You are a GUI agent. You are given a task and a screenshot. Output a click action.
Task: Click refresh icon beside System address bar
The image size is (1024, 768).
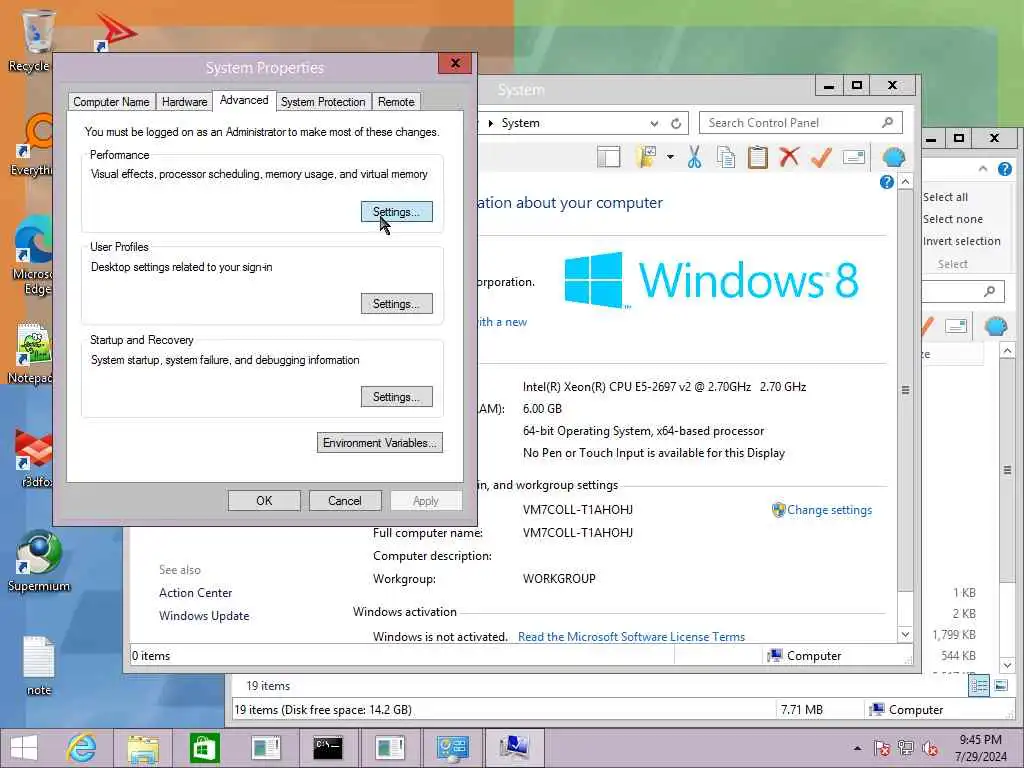click(676, 123)
